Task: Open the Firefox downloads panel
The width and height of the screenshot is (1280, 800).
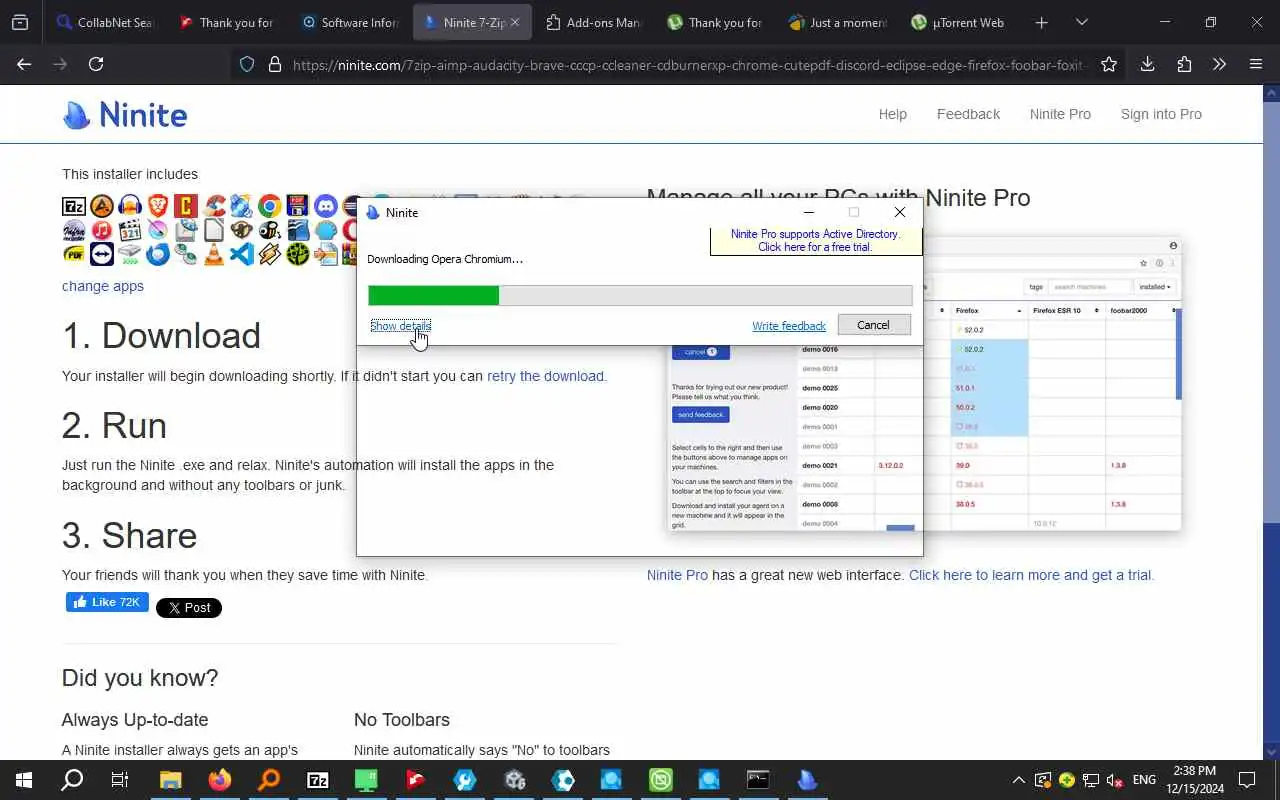Action: [1147, 64]
